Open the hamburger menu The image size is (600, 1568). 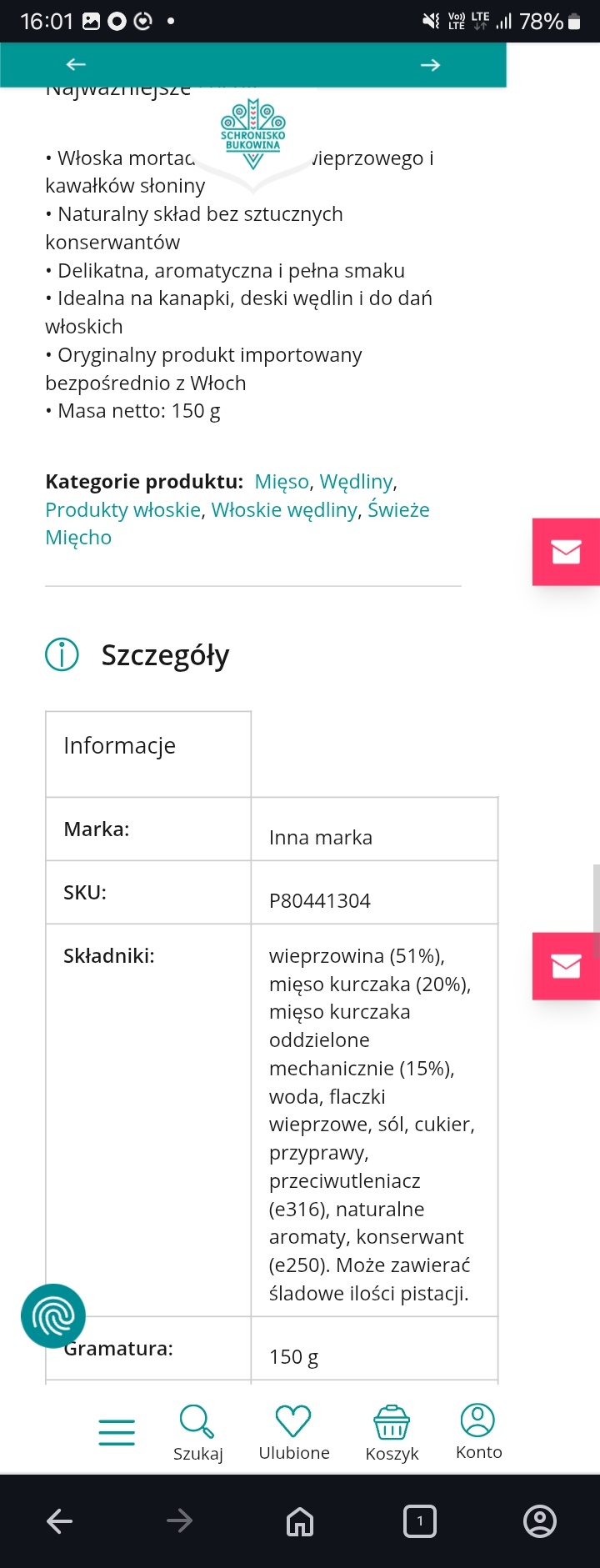[x=117, y=1431]
